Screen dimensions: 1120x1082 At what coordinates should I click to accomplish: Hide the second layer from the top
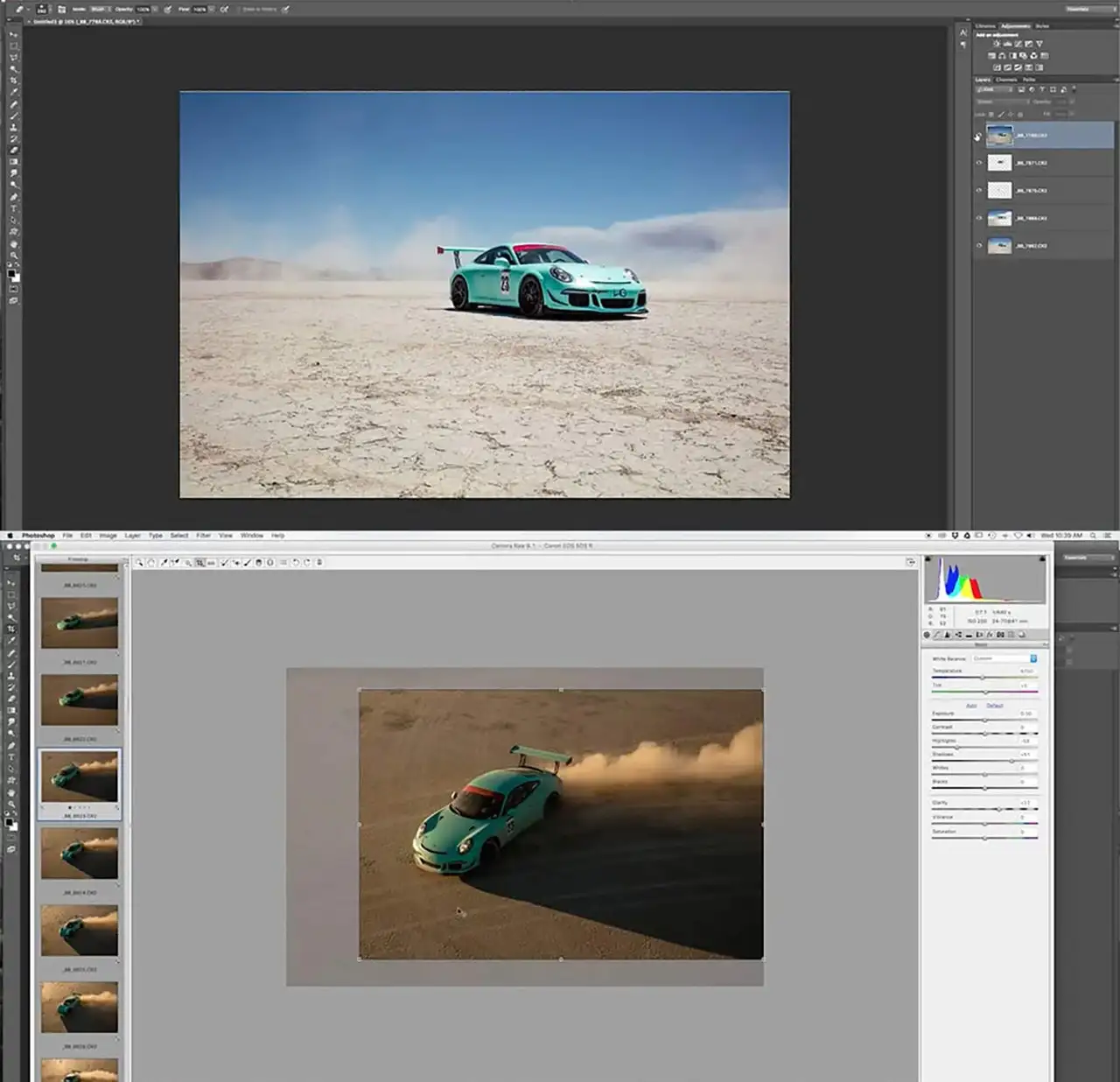pos(979,163)
